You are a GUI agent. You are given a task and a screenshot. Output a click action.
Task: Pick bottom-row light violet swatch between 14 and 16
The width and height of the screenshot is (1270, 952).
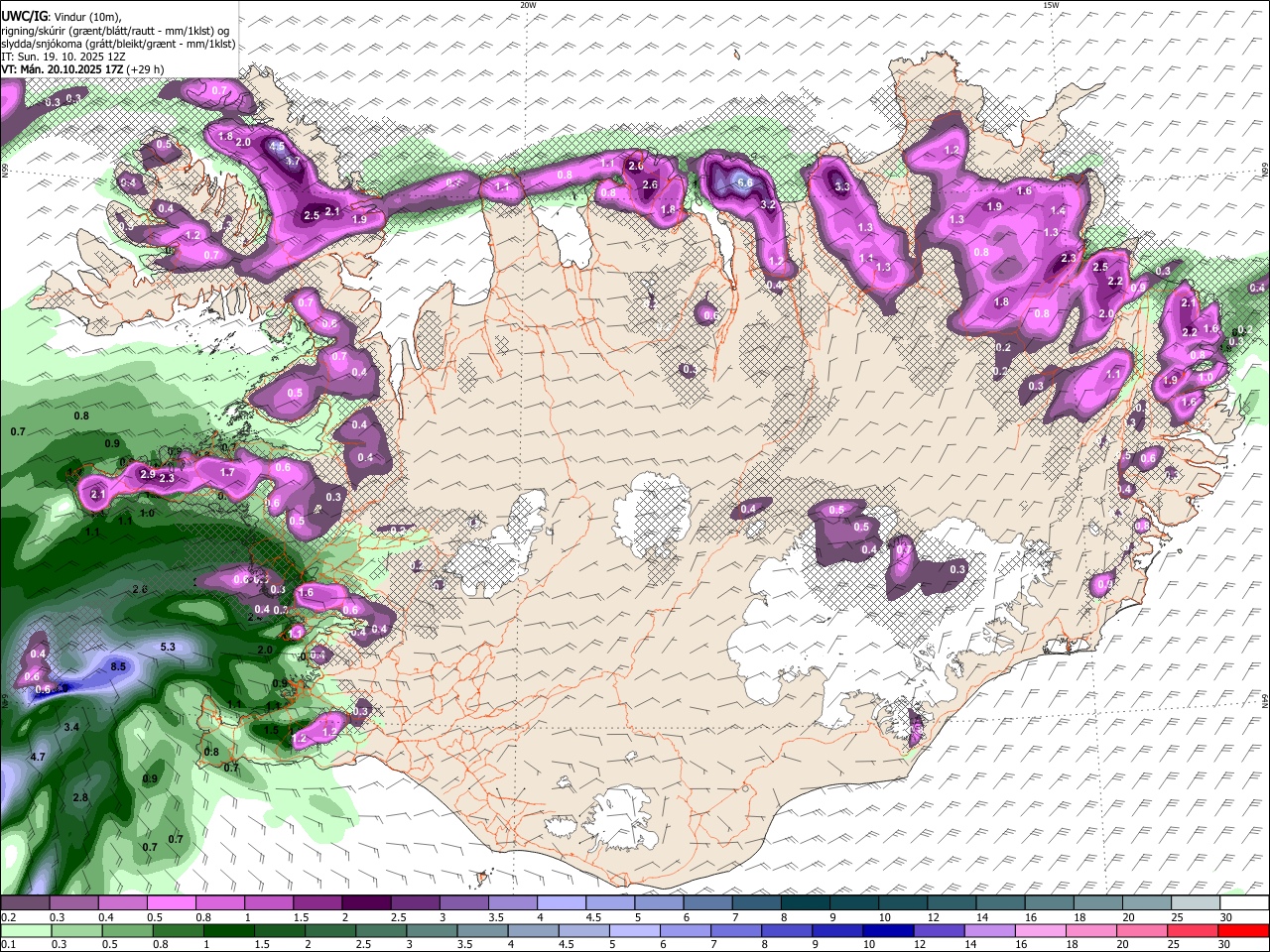tap(988, 931)
